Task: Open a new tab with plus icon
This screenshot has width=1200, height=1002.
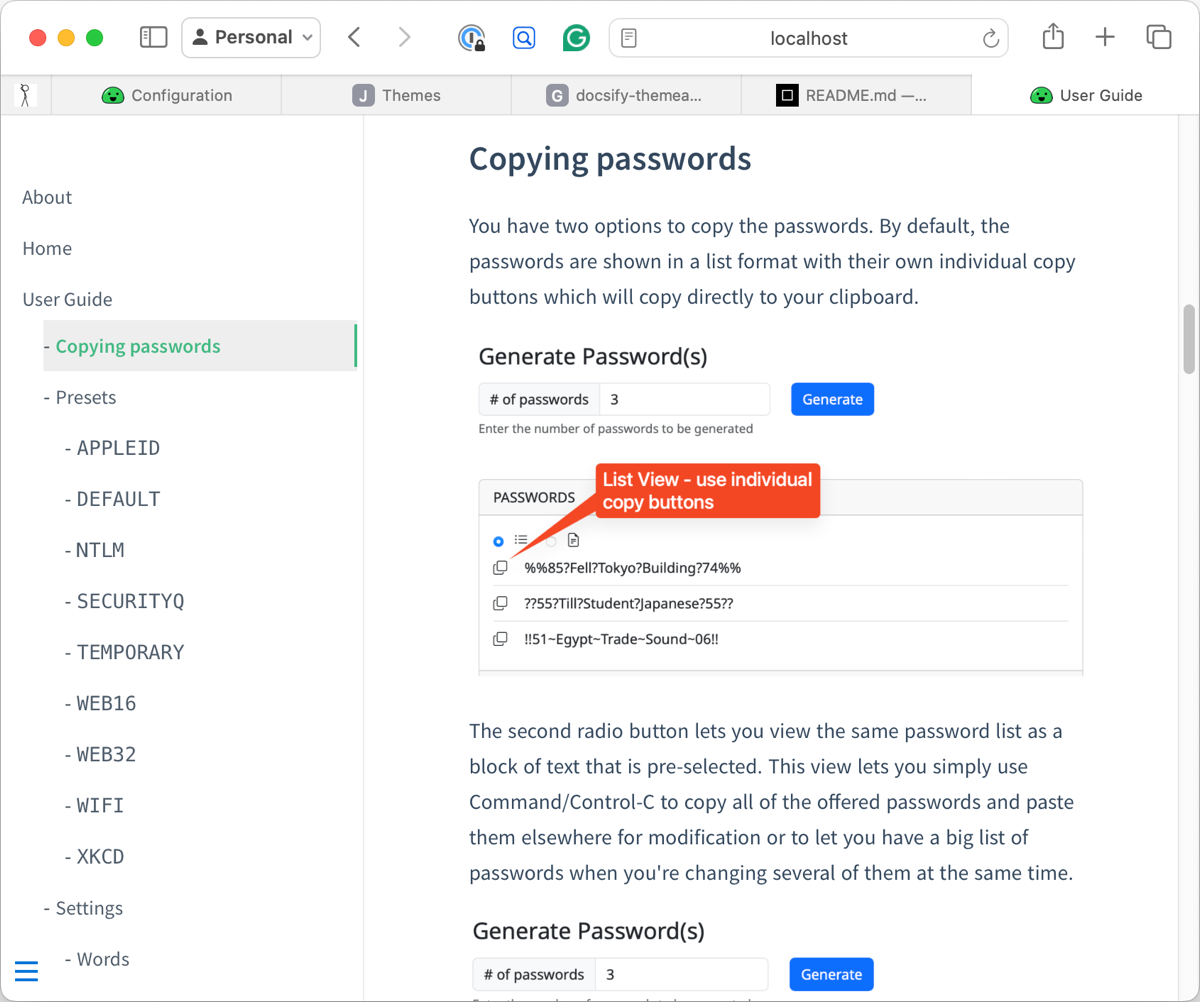Action: point(1105,38)
